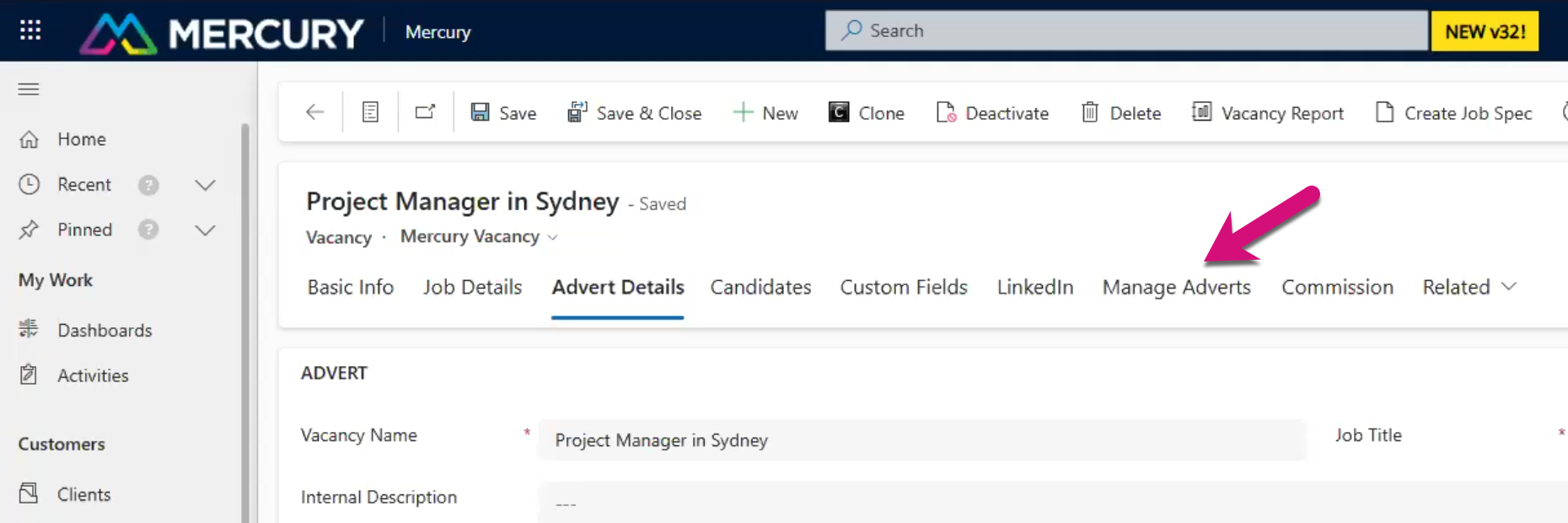The width and height of the screenshot is (1568, 523).
Task: Click the Save button label
Action: pyautogui.click(x=518, y=113)
